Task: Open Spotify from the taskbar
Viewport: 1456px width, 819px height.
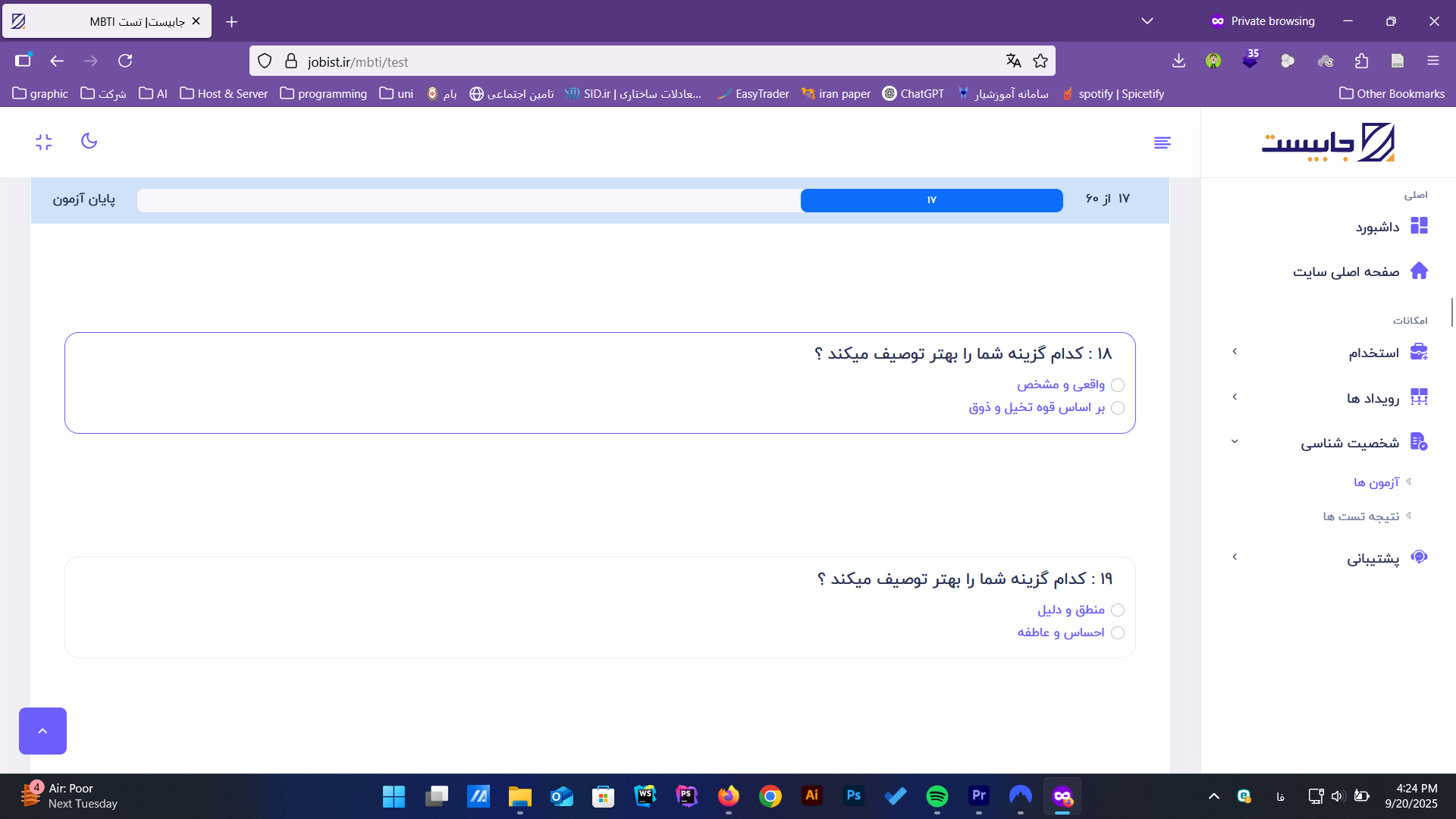Action: pyautogui.click(x=937, y=796)
